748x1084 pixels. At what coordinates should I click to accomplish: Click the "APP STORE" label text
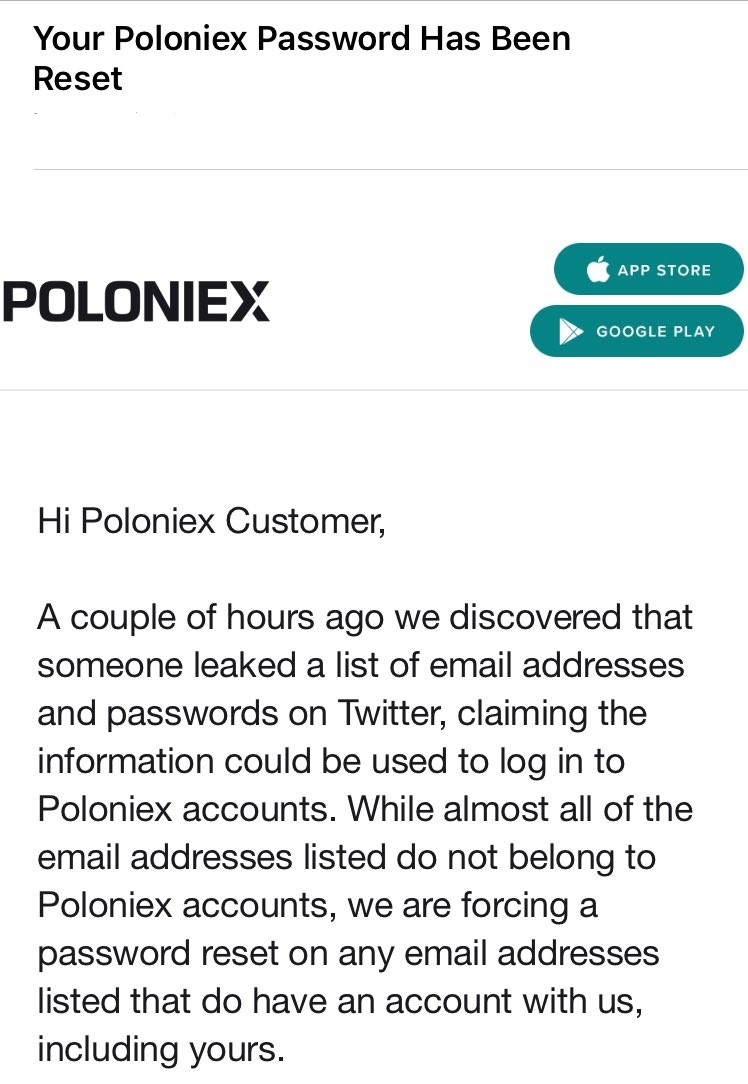click(664, 270)
